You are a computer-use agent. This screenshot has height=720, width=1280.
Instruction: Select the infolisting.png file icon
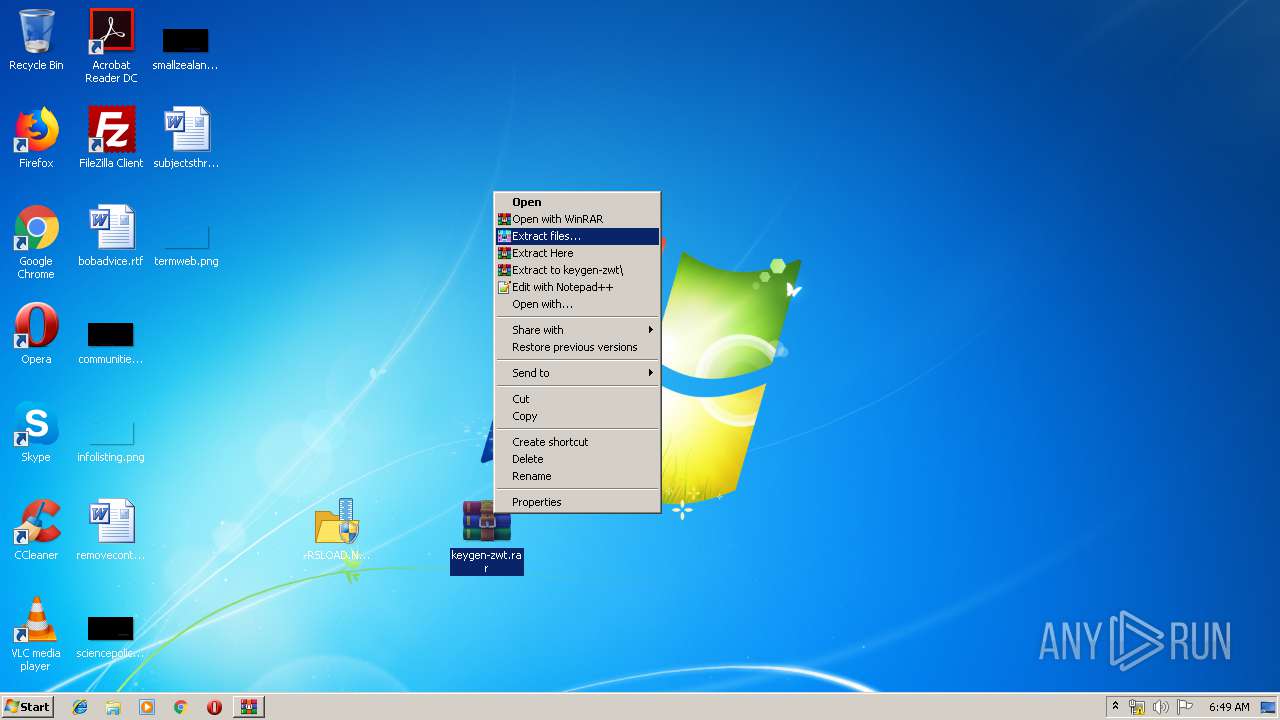111,440
